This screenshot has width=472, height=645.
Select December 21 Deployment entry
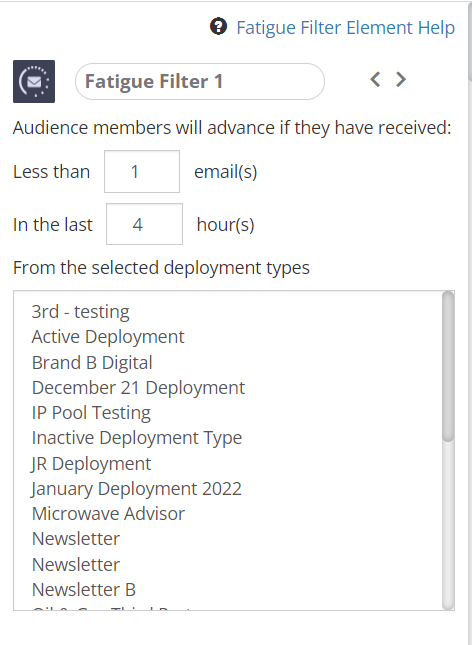click(138, 388)
